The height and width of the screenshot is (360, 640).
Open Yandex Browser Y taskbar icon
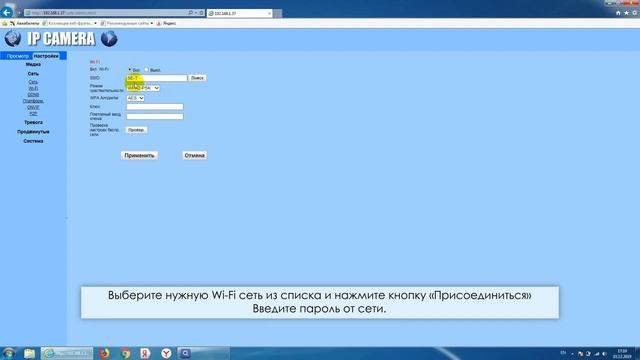(x=166, y=353)
